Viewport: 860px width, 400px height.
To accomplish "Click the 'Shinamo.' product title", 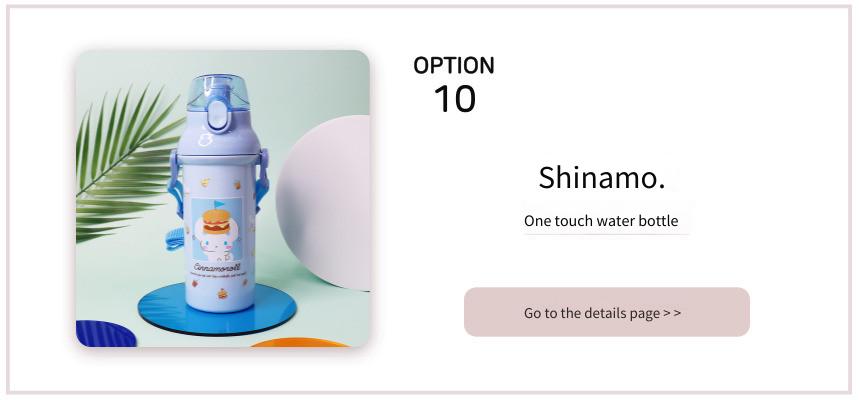I will click(x=602, y=178).
